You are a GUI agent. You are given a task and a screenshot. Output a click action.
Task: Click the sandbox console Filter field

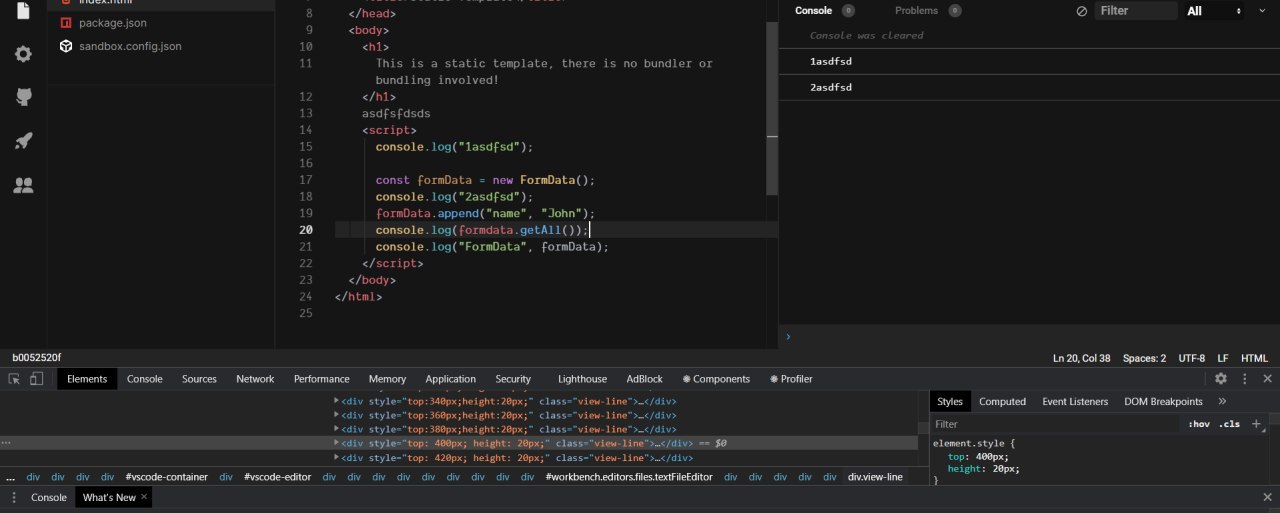[1136, 11]
